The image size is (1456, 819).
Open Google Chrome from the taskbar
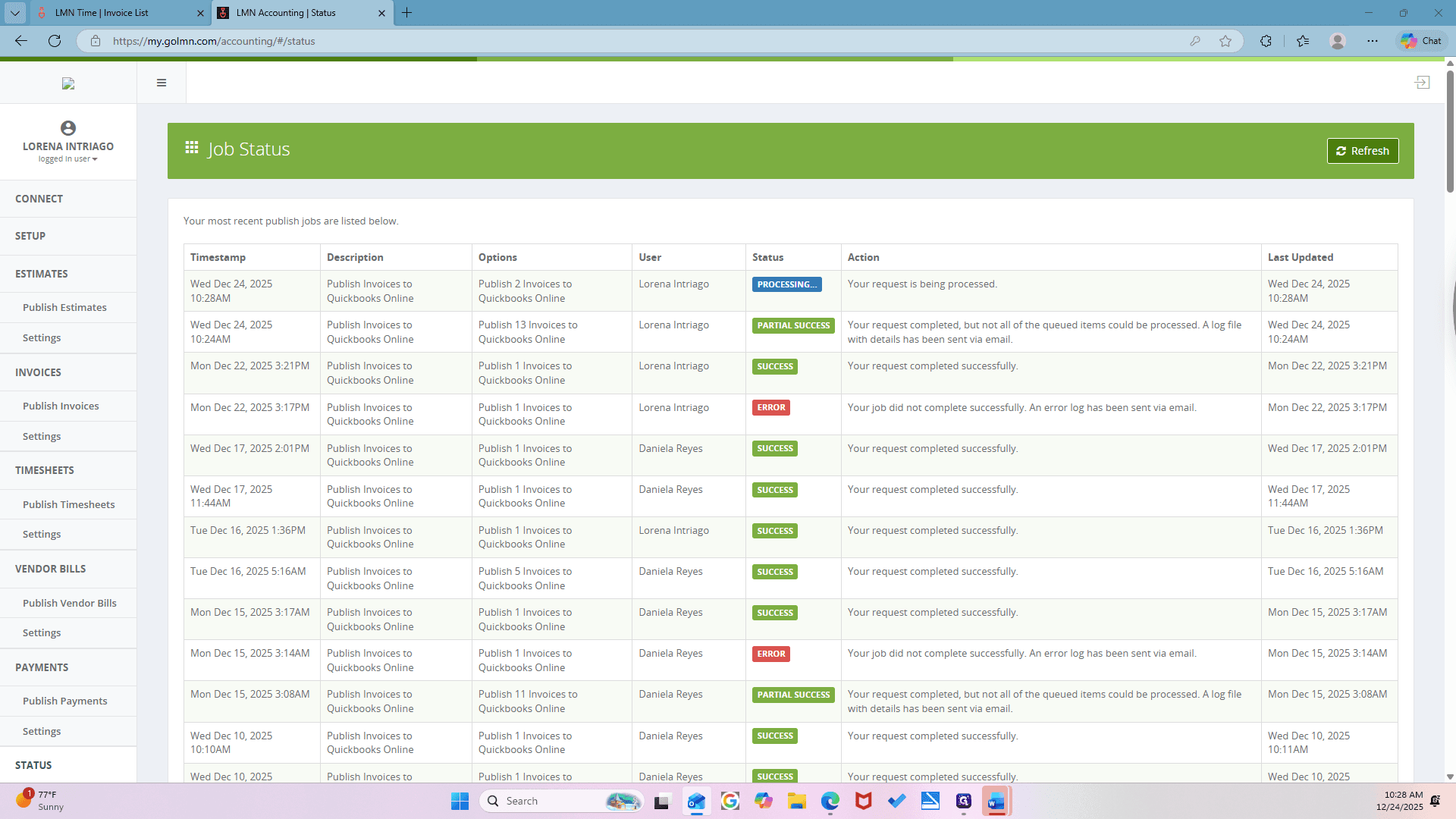(730, 801)
